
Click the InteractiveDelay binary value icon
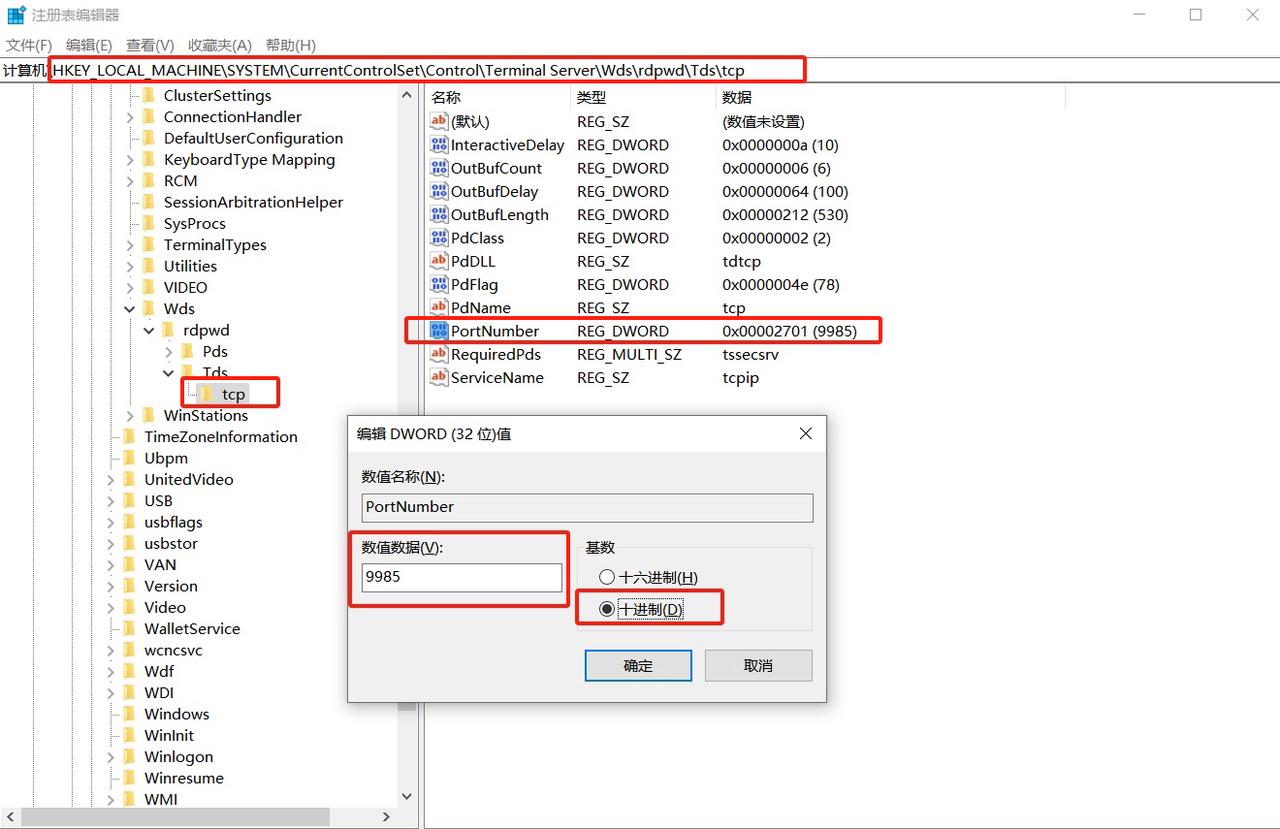(x=439, y=145)
